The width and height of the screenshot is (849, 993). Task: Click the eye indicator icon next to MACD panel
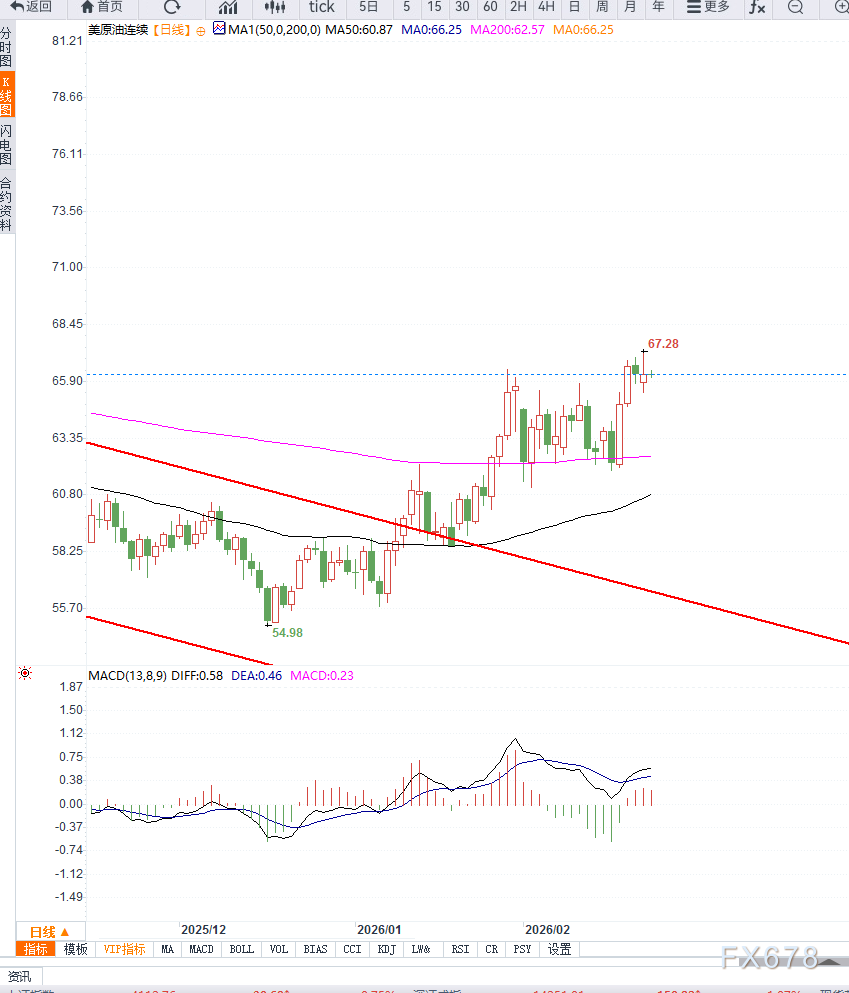pos(25,672)
